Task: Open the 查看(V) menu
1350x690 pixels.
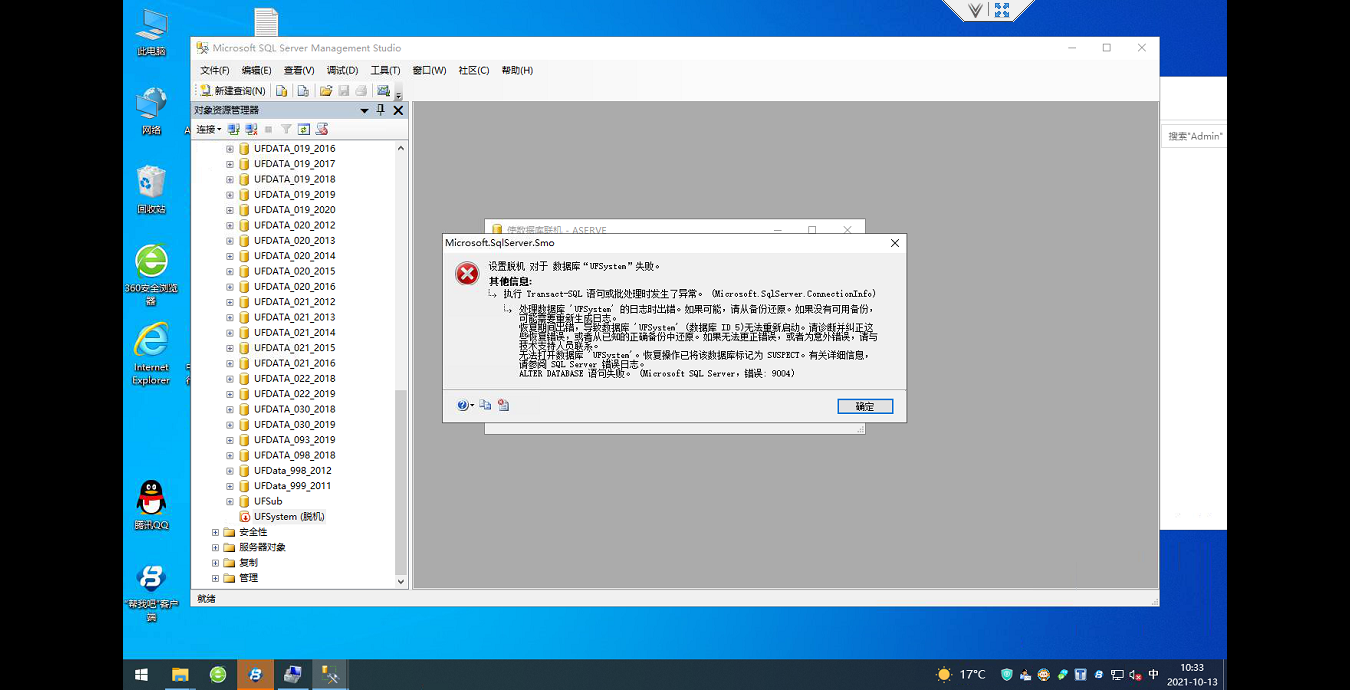Action: click(x=298, y=70)
